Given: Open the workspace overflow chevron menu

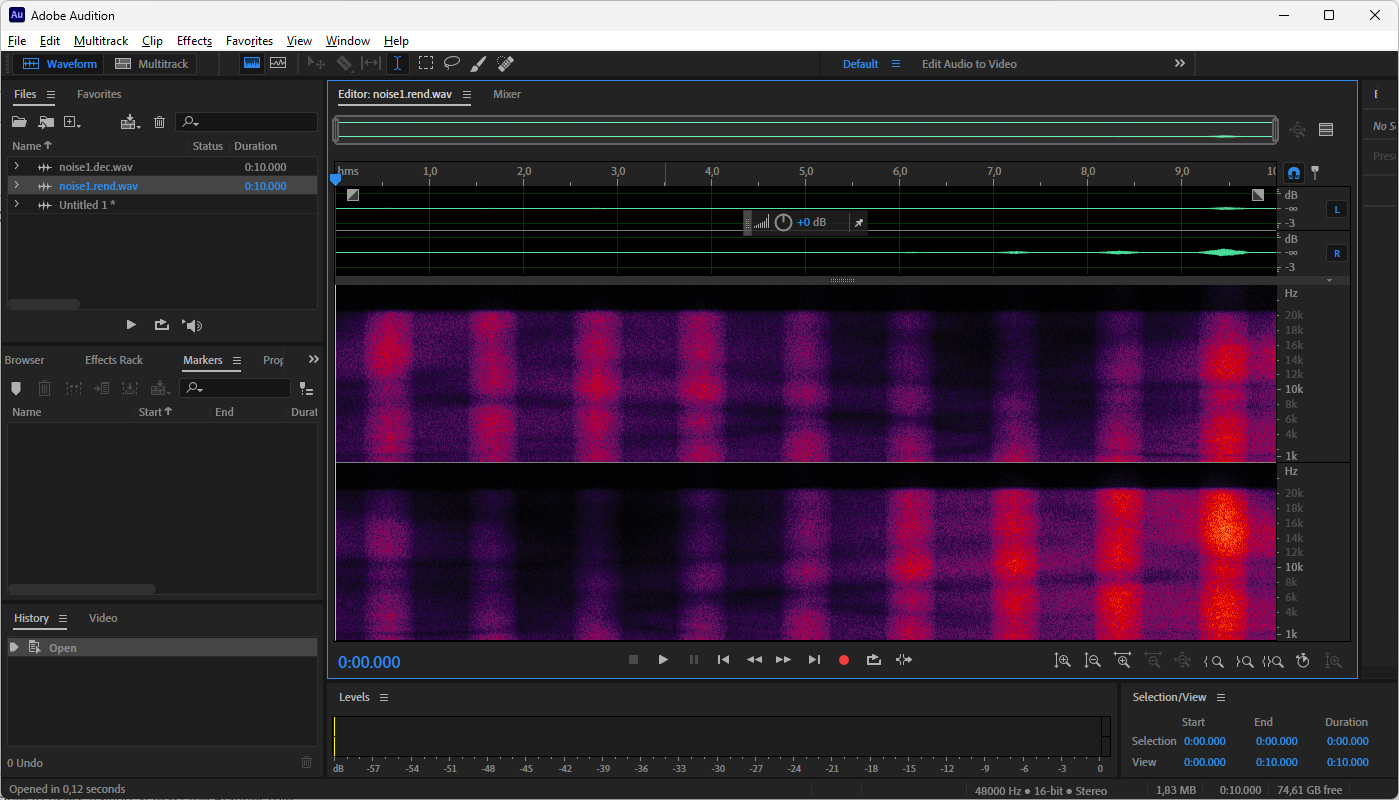Looking at the screenshot, I should pyautogui.click(x=1180, y=63).
